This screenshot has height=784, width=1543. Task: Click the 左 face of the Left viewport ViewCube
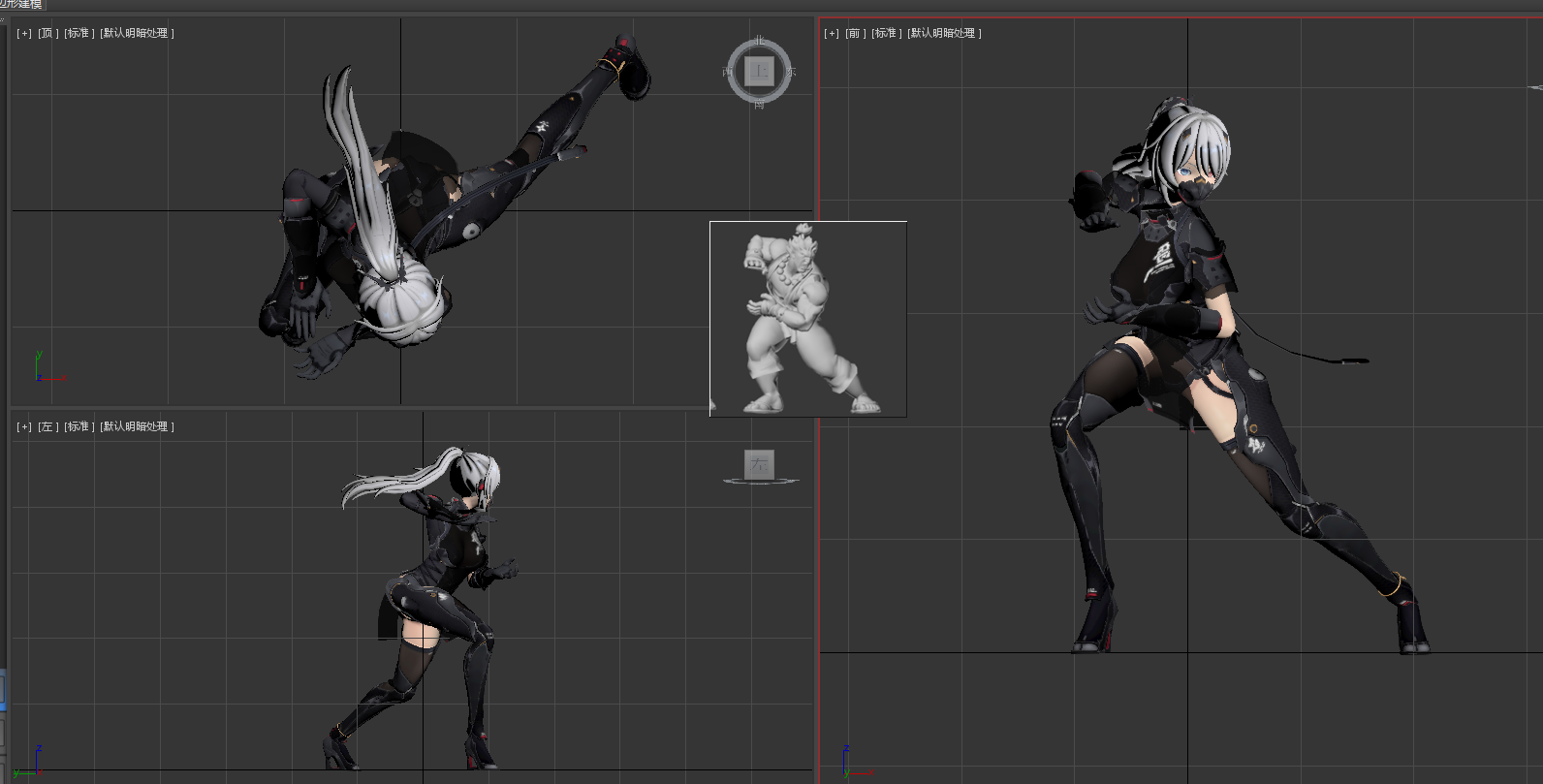(759, 464)
